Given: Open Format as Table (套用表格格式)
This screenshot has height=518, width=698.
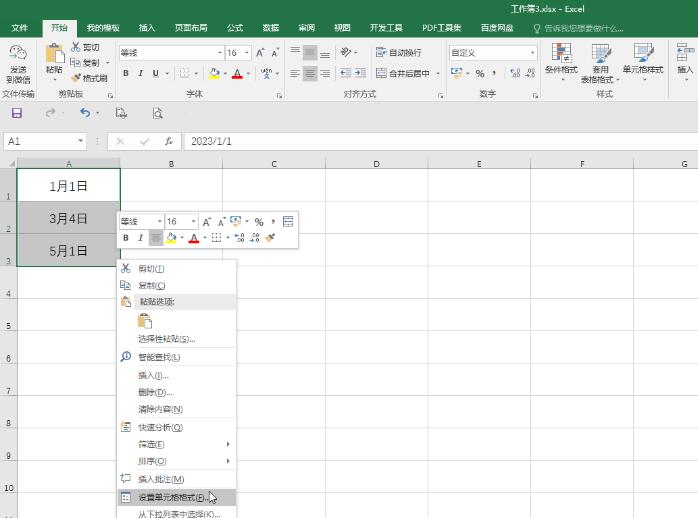Looking at the screenshot, I should (x=600, y=63).
